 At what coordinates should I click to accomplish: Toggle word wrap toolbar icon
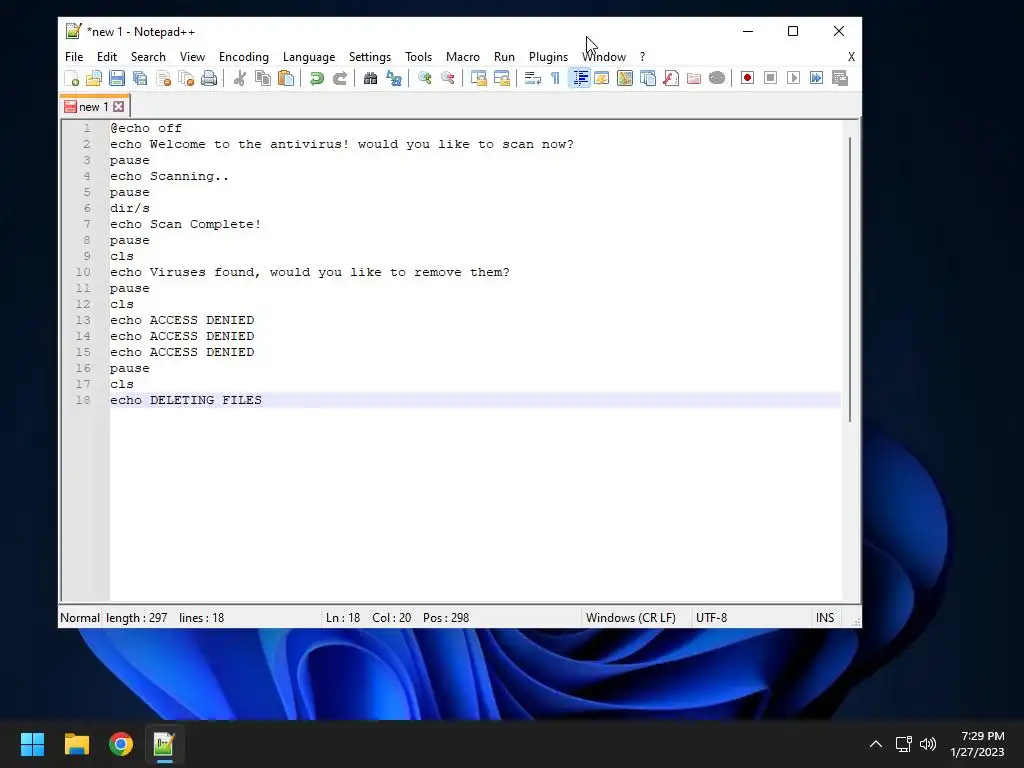coord(532,78)
